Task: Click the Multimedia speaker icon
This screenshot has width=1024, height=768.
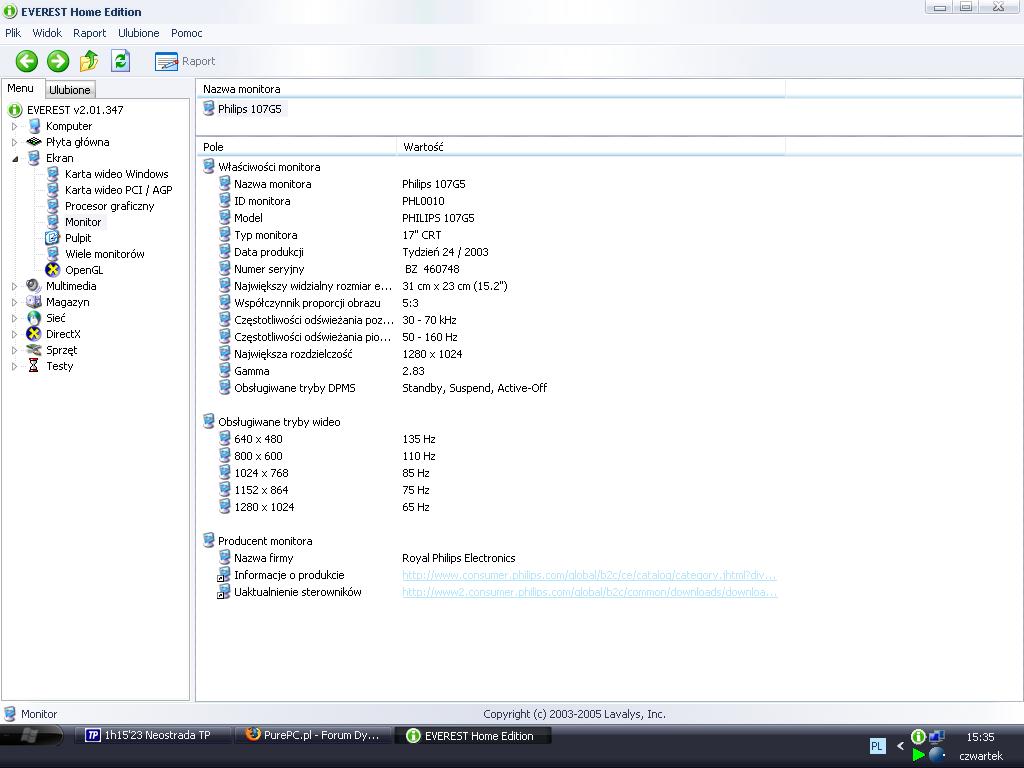Action: (34, 286)
